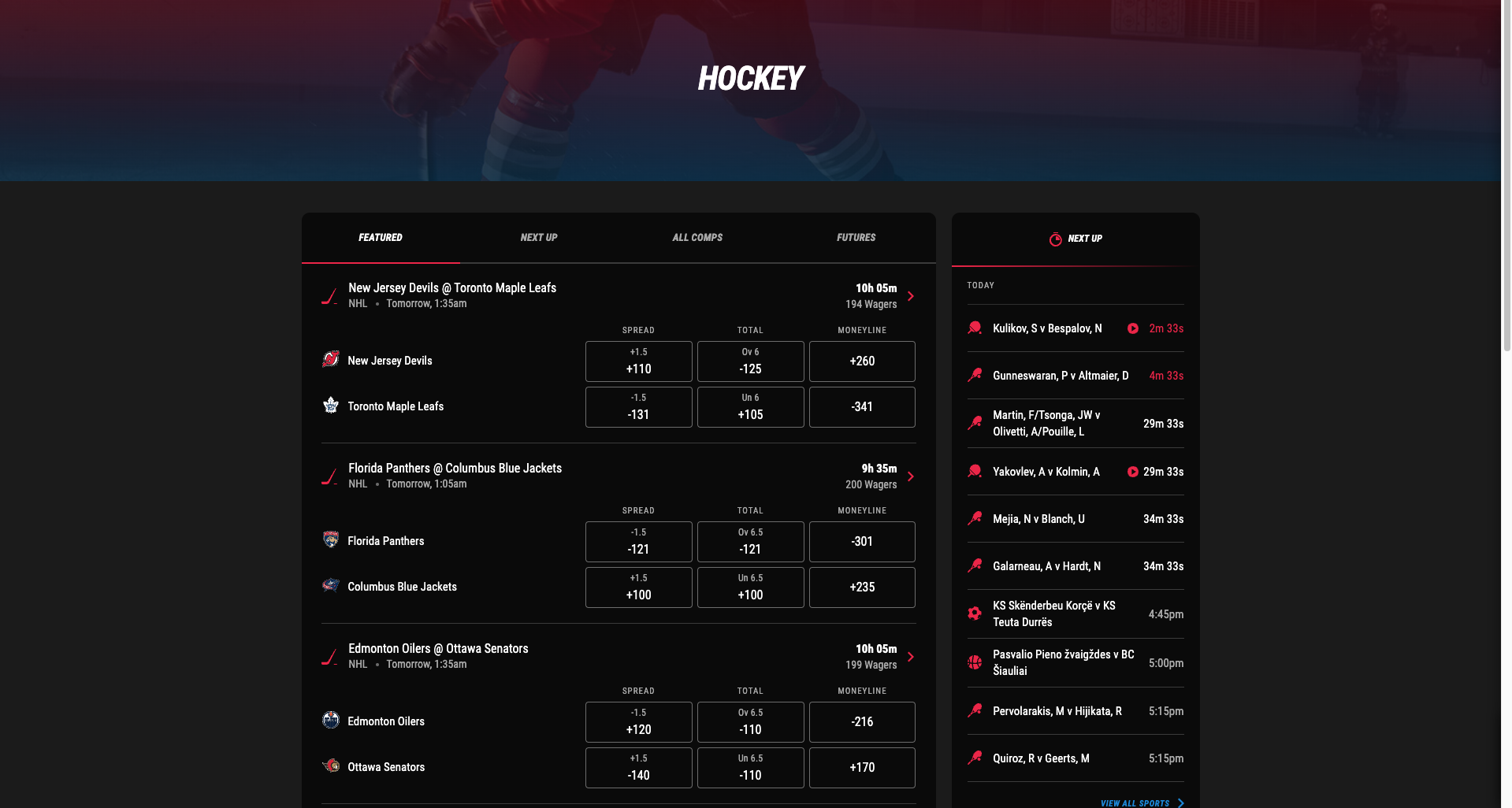The width and height of the screenshot is (1512, 808).
Task: Pick Ottawa Senators moneyline +170
Action: pos(862,768)
